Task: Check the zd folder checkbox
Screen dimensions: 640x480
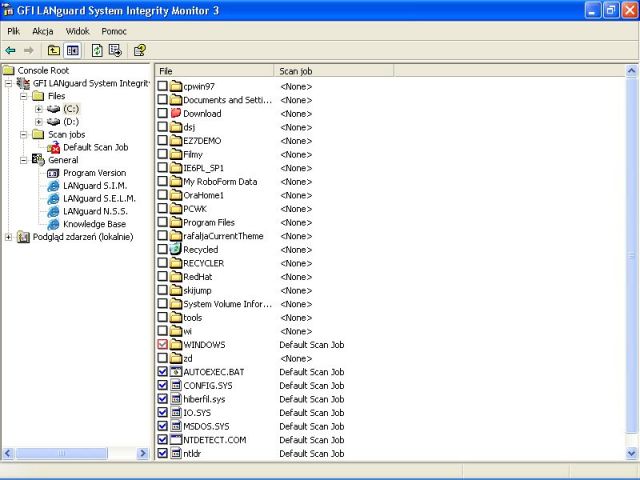Action: (x=162, y=358)
